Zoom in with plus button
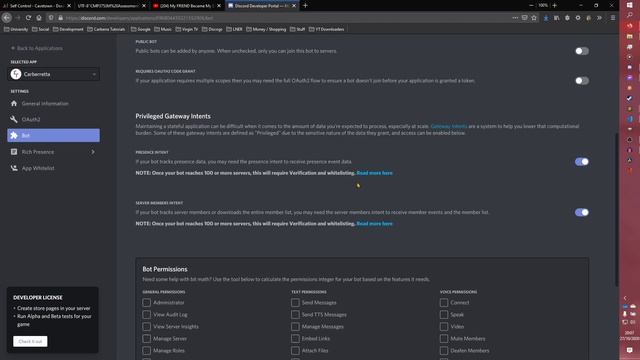This screenshot has height=360, width=640. (x=554, y=5)
